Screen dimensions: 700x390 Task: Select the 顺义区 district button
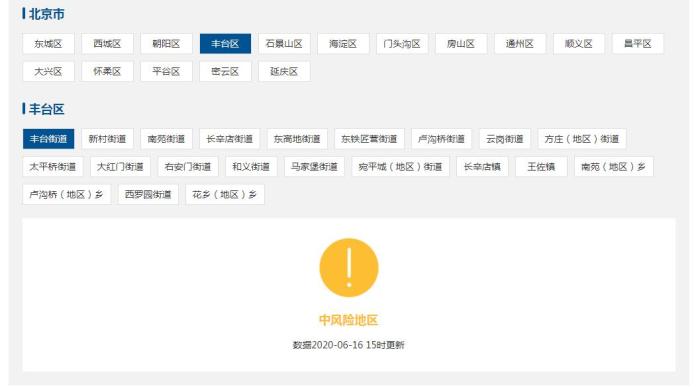tap(579, 44)
